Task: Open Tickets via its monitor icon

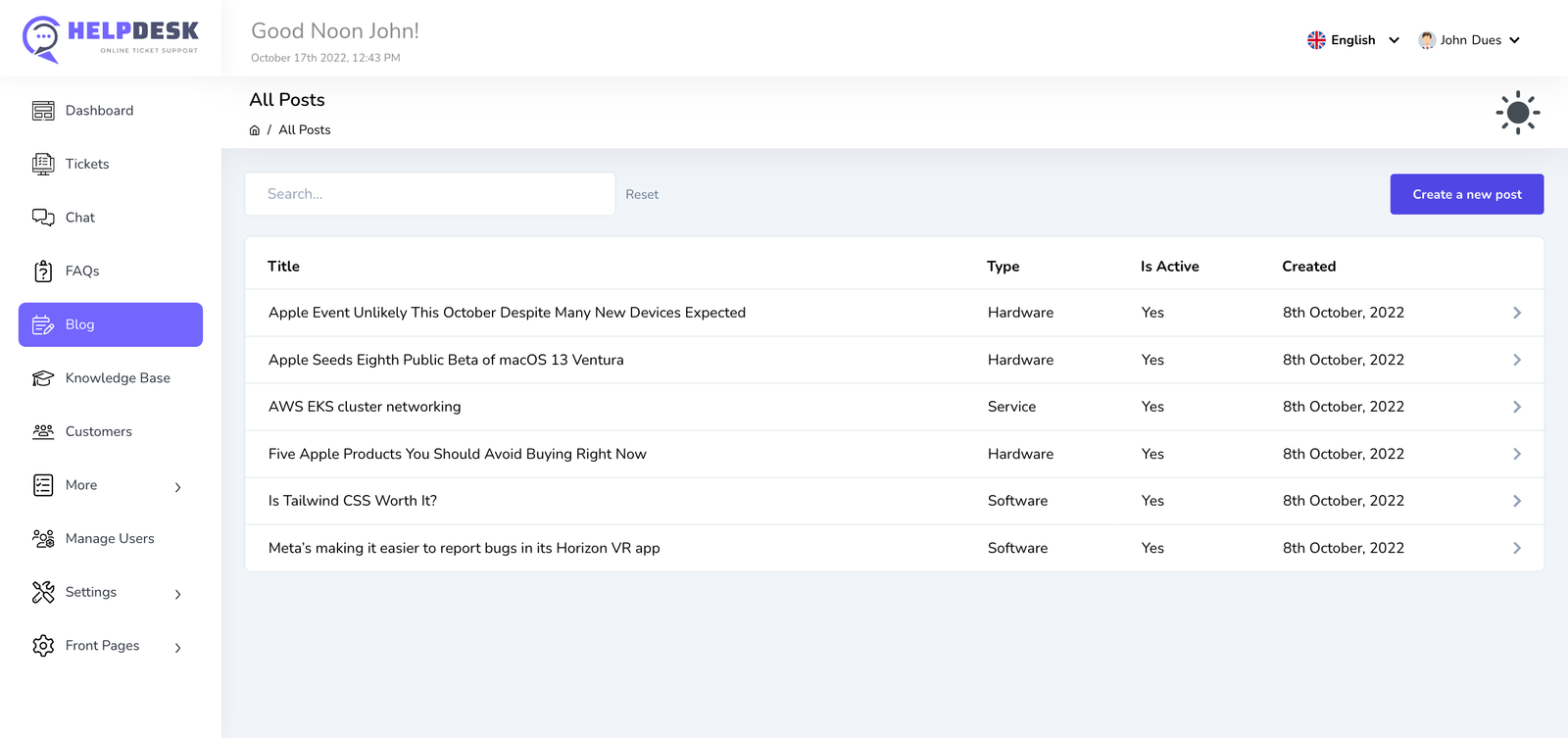Action: (43, 165)
